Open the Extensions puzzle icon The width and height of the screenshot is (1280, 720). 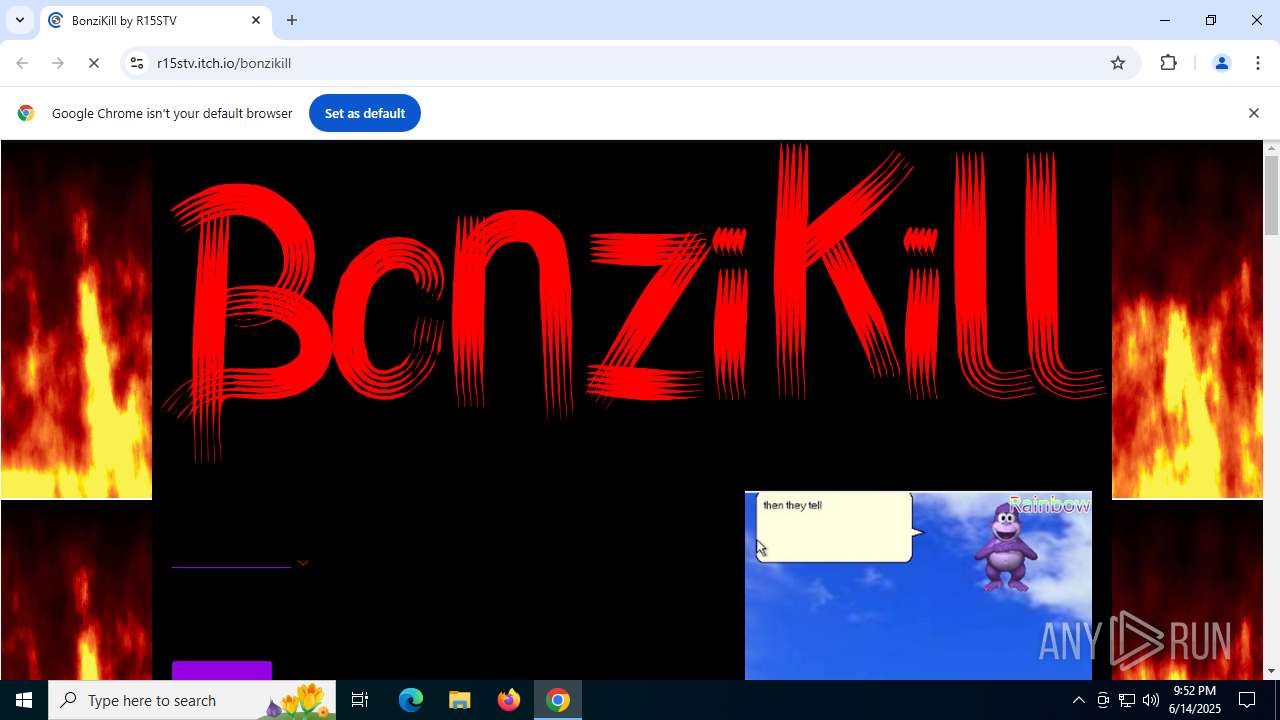1168,63
